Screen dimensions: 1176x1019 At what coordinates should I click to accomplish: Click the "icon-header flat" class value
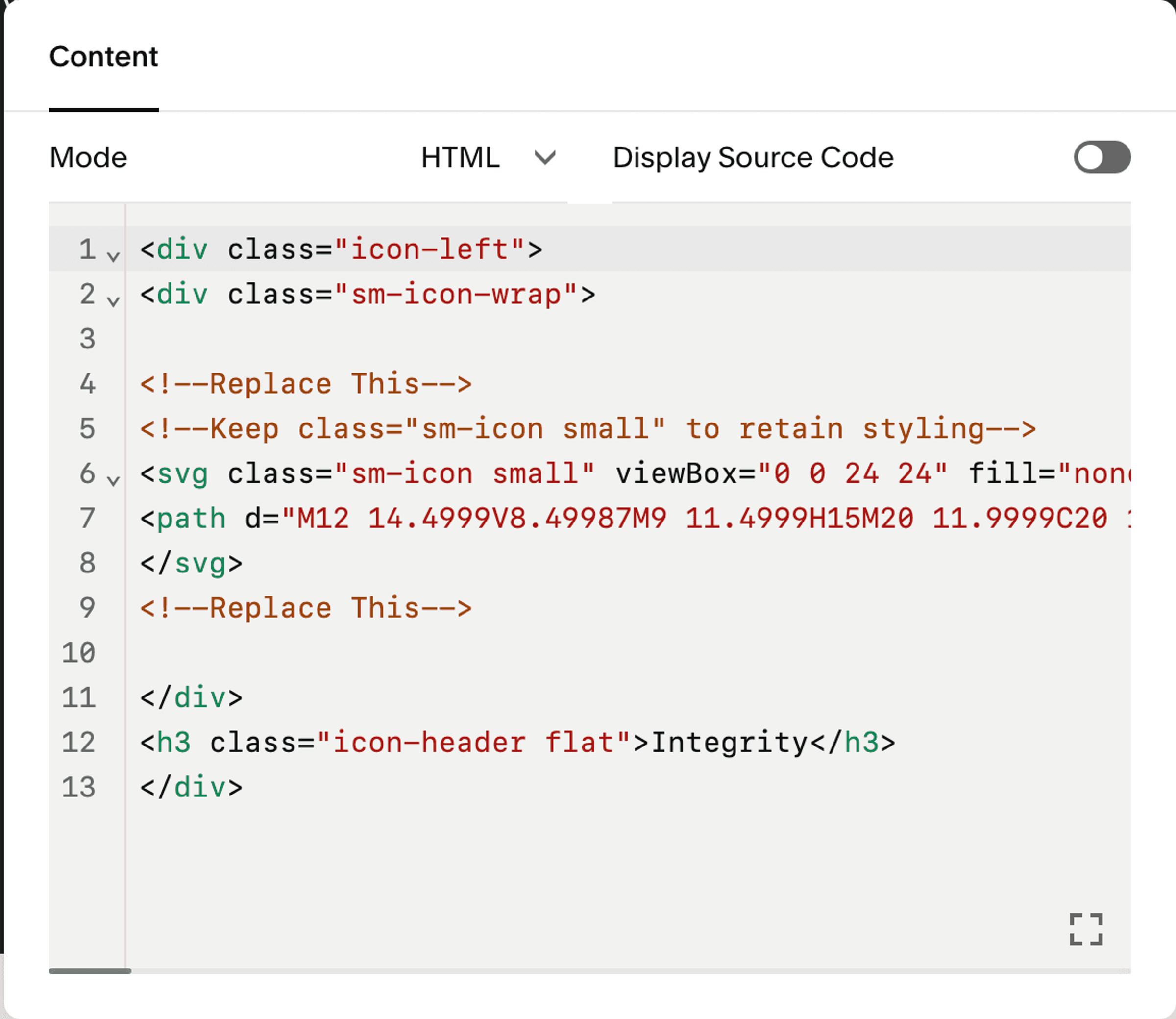[x=473, y=743]
